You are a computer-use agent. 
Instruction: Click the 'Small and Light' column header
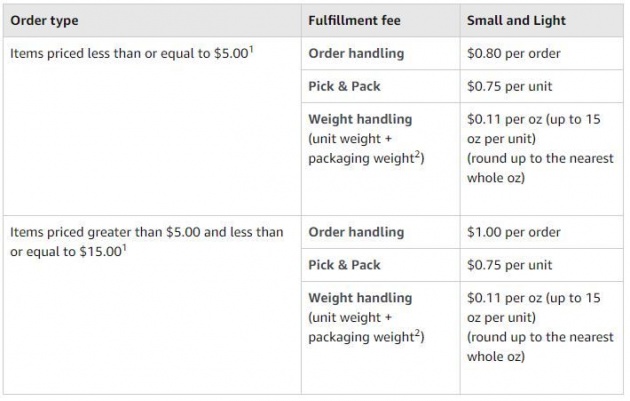[542, 20]
